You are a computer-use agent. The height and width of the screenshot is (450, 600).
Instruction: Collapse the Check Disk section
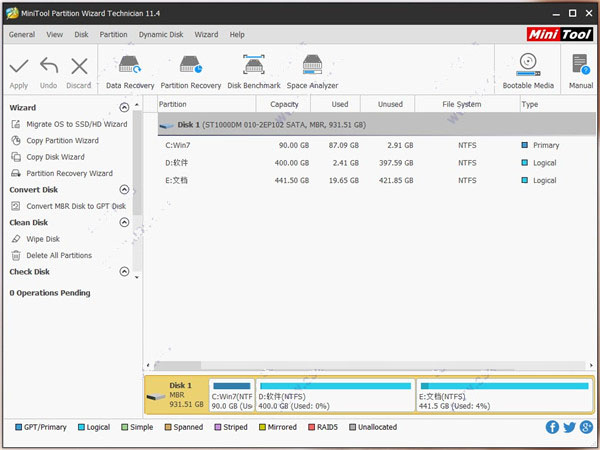[x=124, y=272]
